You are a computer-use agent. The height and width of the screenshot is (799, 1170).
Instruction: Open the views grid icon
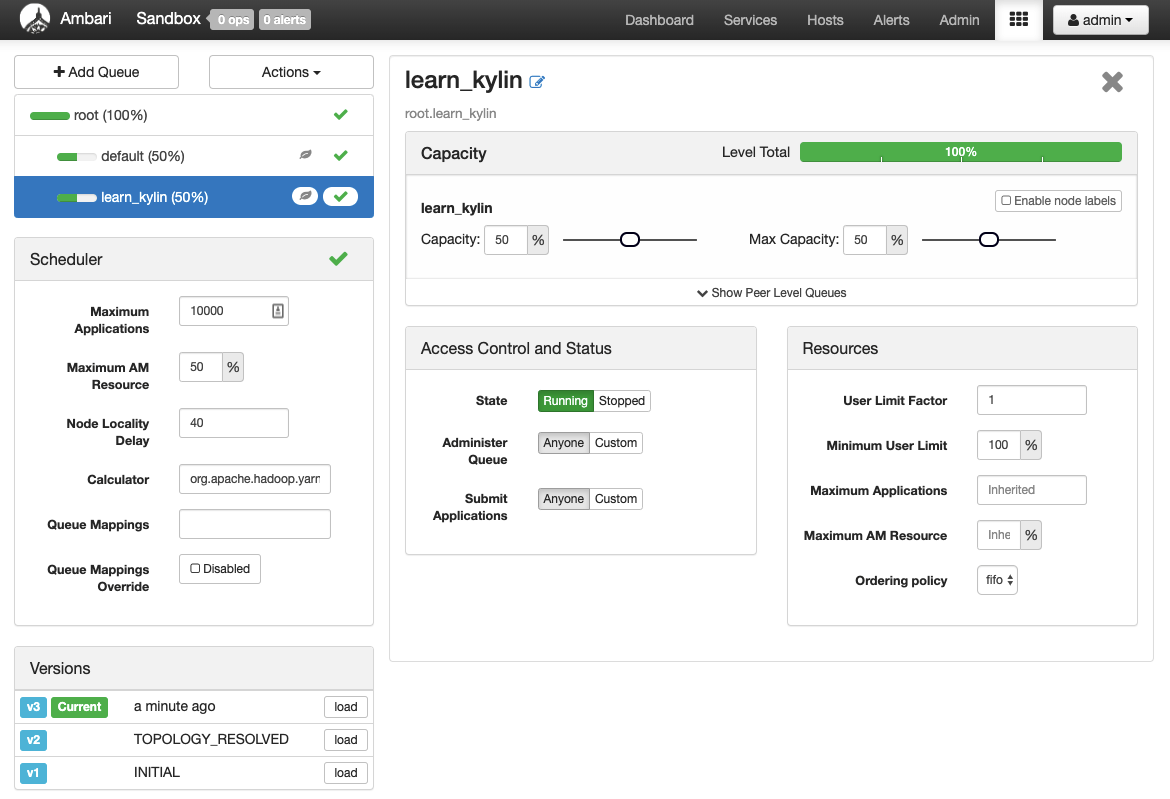tap(1018, 20)
